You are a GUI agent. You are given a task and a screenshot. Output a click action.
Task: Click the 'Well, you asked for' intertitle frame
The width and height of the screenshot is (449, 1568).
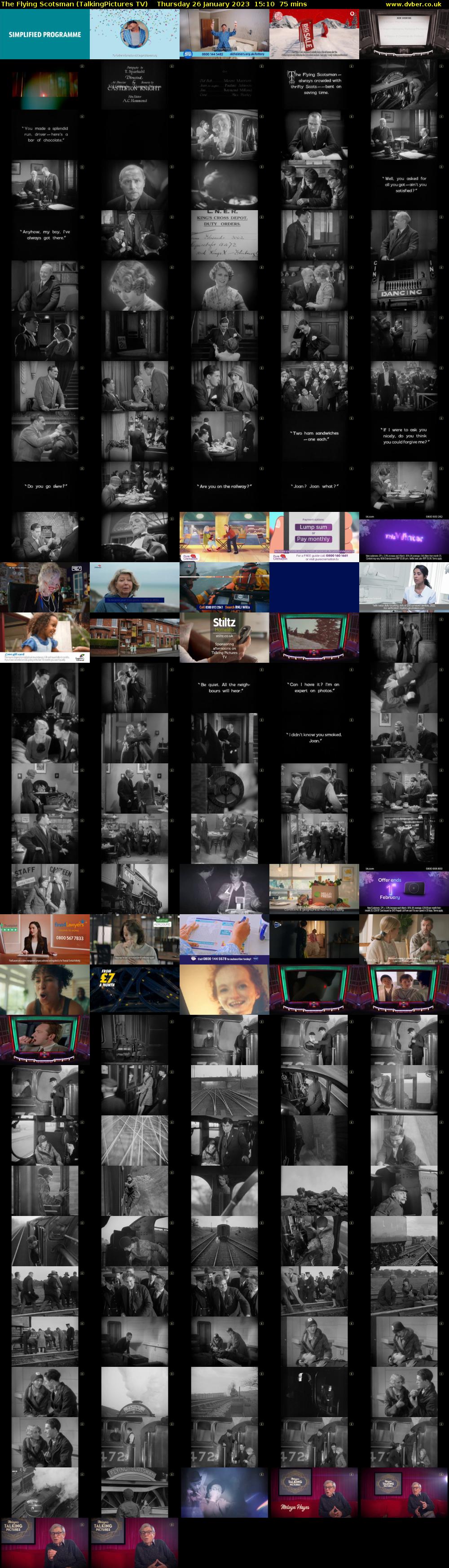coord(404,185)
